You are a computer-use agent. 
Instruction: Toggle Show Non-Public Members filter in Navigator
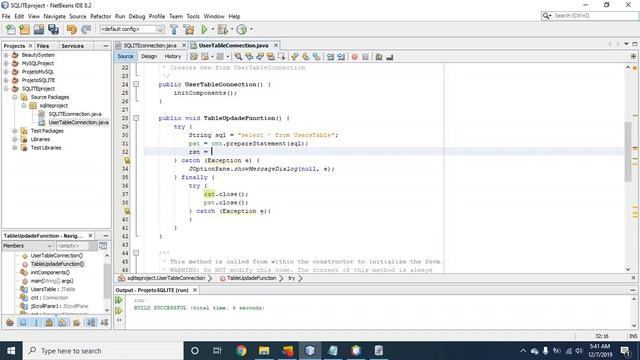pos(49,322)
